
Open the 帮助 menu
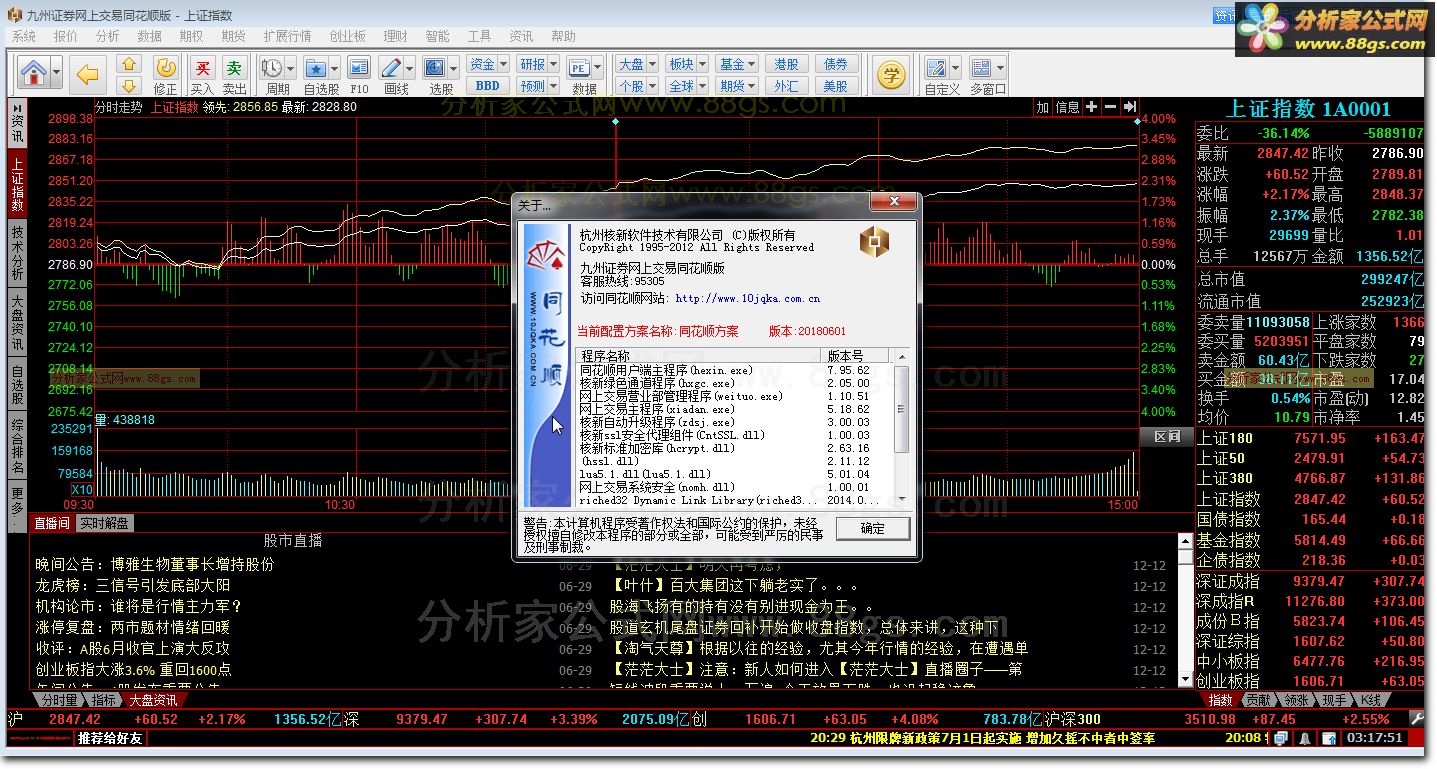point(564,36)
